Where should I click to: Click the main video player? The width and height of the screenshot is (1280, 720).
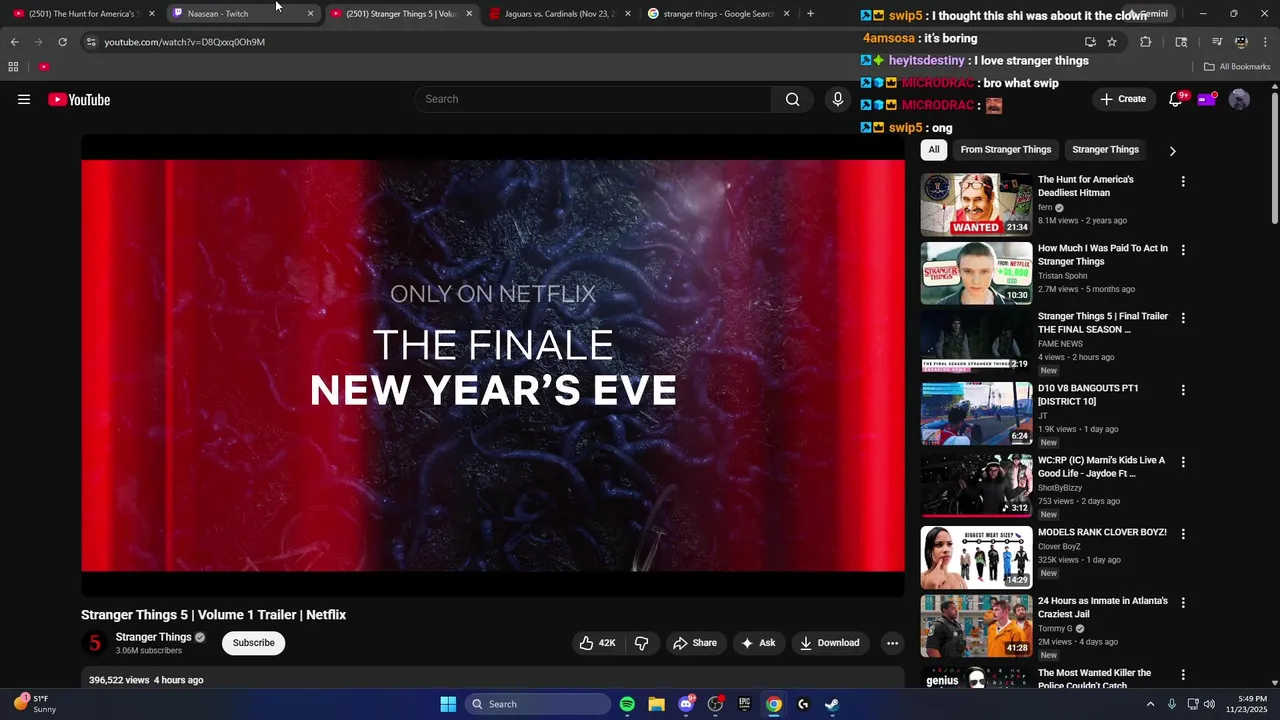pos(493,366)
